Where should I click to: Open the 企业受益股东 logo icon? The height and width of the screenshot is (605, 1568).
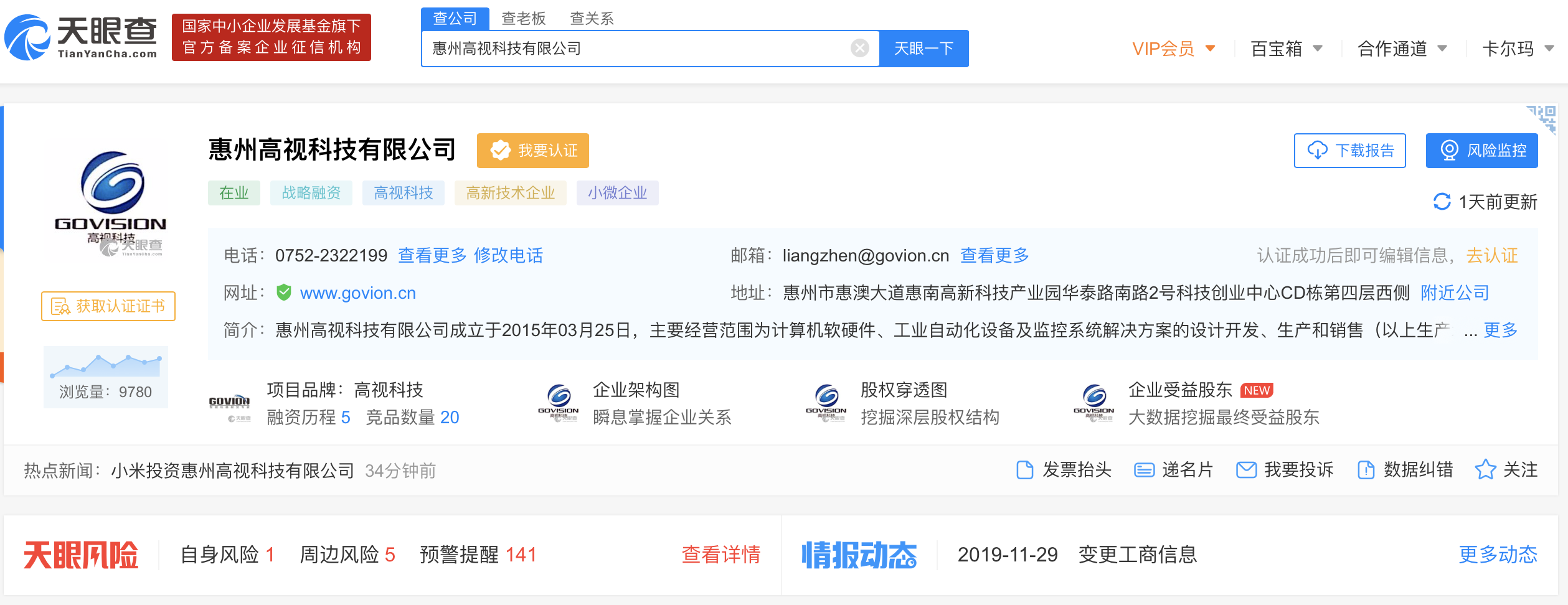[1094, 403]
